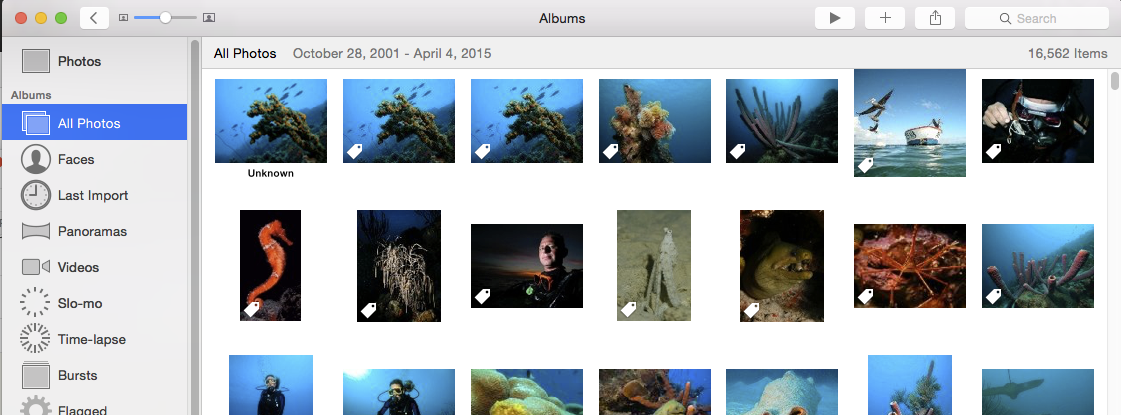Select the sandy camouflaged creature photo
Image resolution: width=1121 pixels, height=415 pixels.
tap(654, 265)
